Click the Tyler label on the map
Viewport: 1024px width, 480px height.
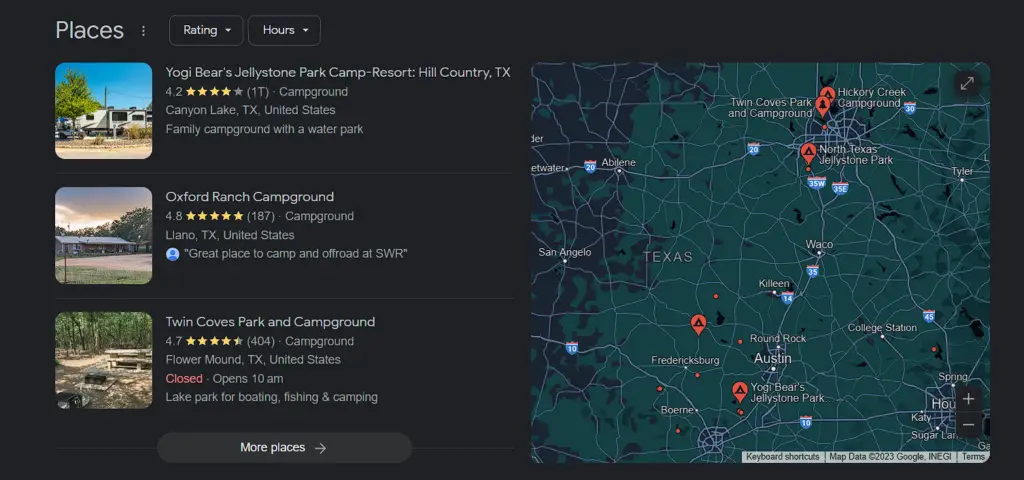(x=962, y=171)
